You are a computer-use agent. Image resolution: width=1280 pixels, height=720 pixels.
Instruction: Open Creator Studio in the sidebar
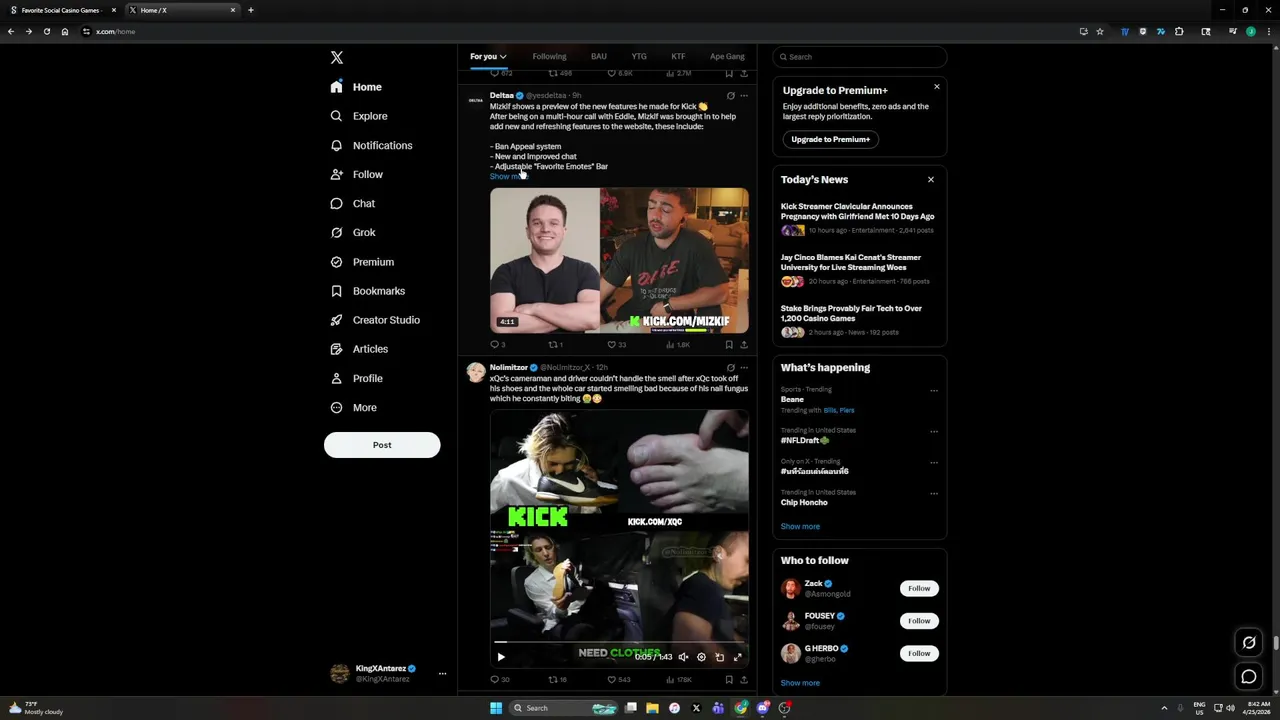click(x=374, y=320)
